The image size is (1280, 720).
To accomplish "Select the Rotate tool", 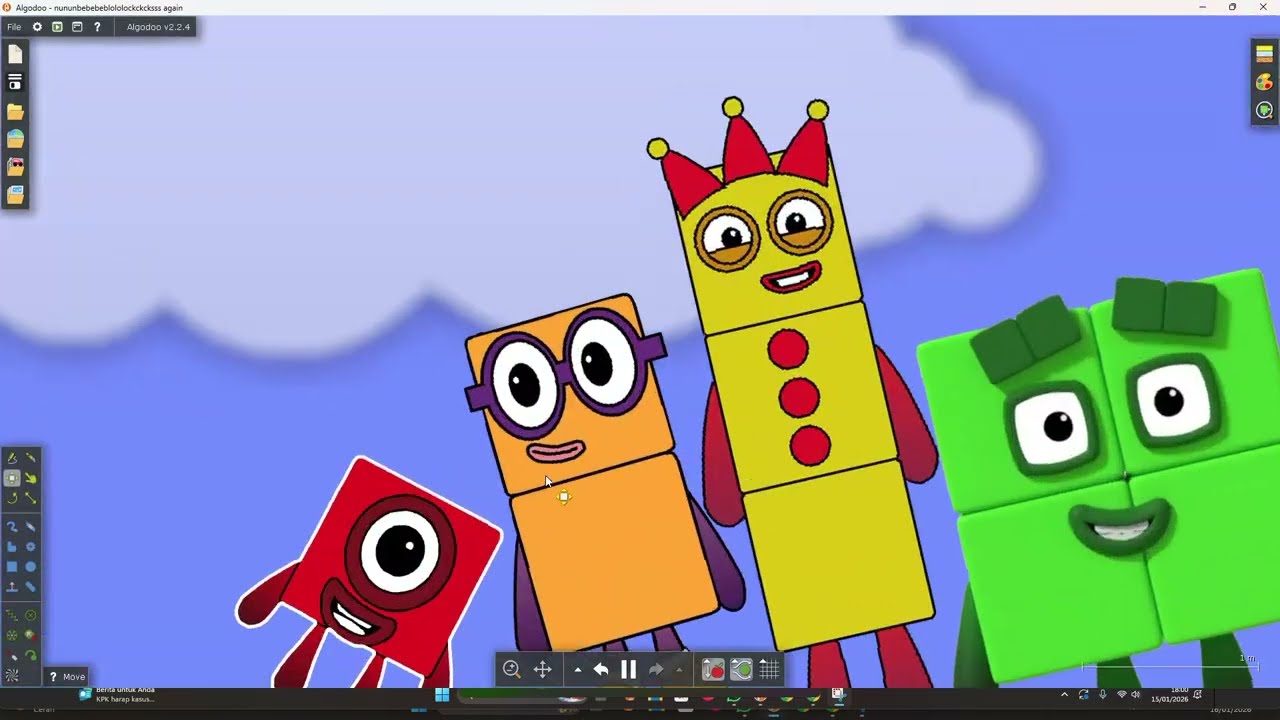I will tap(12, 497).
